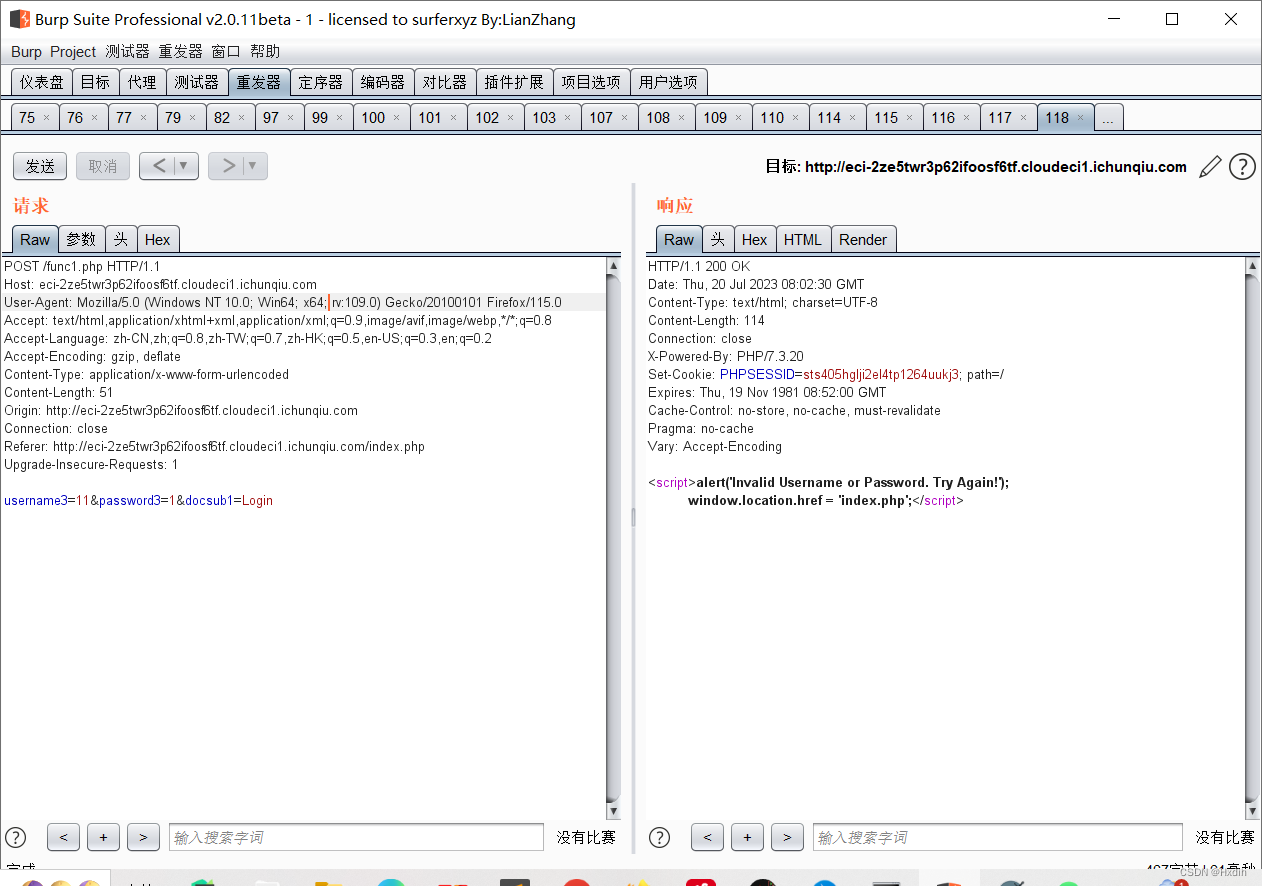Screen dimensions: 1262x886
Task: Click the POST /func1.php HTTP/1.1 line
Action: 82,266
